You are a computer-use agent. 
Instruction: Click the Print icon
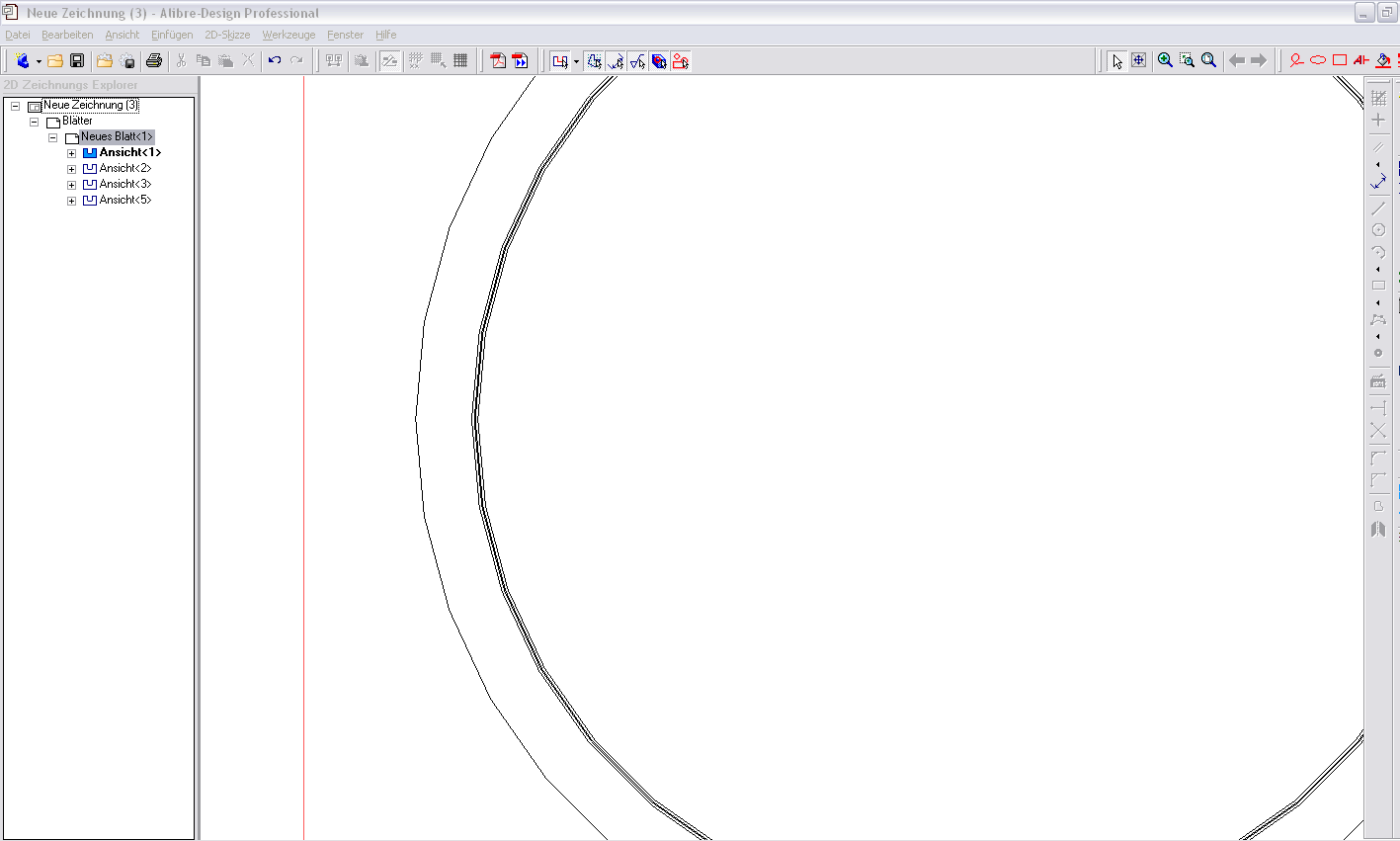[x=154, y=60]
